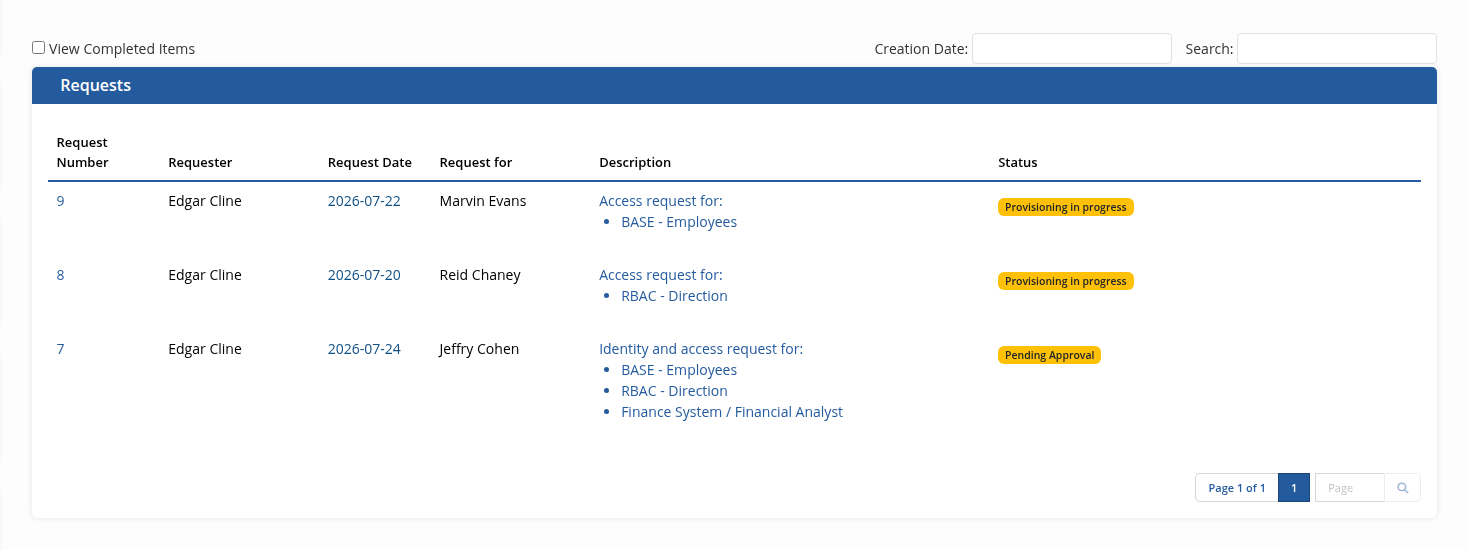Click the Status column header
The image size is (1469, 550).
(1018, 162)
